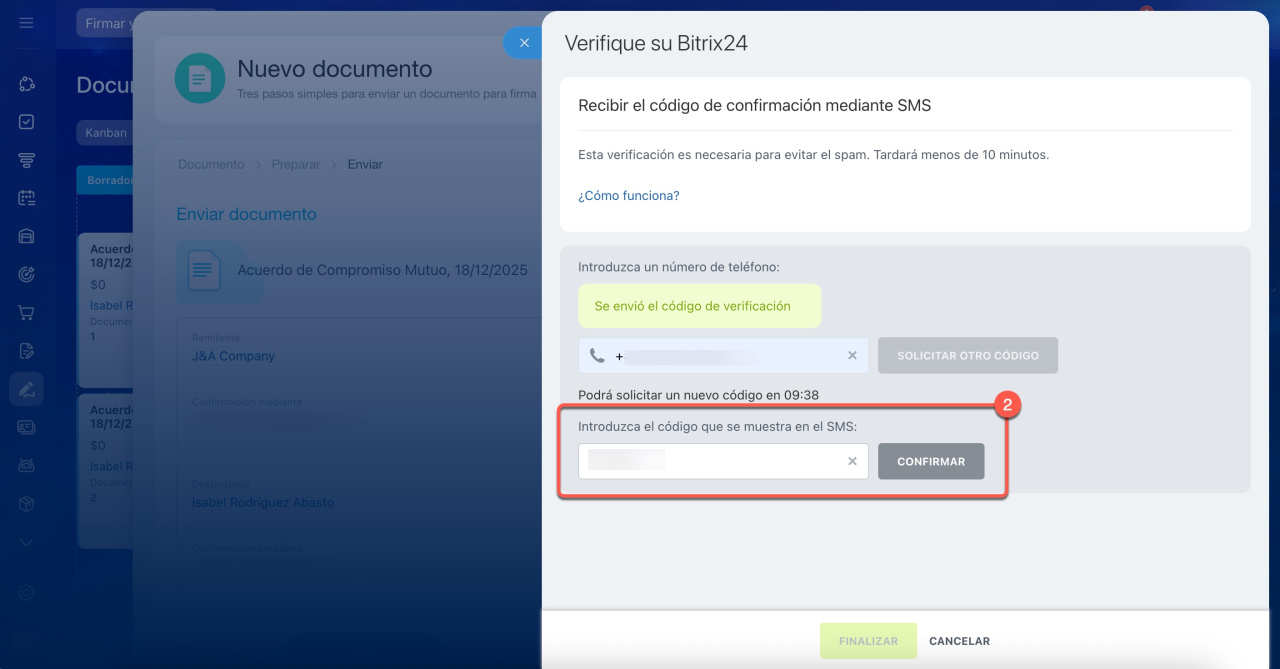This screenshot has height=669, width=1280.
Task: Click the FINALIZAR button
Action: tap(868, 641)
